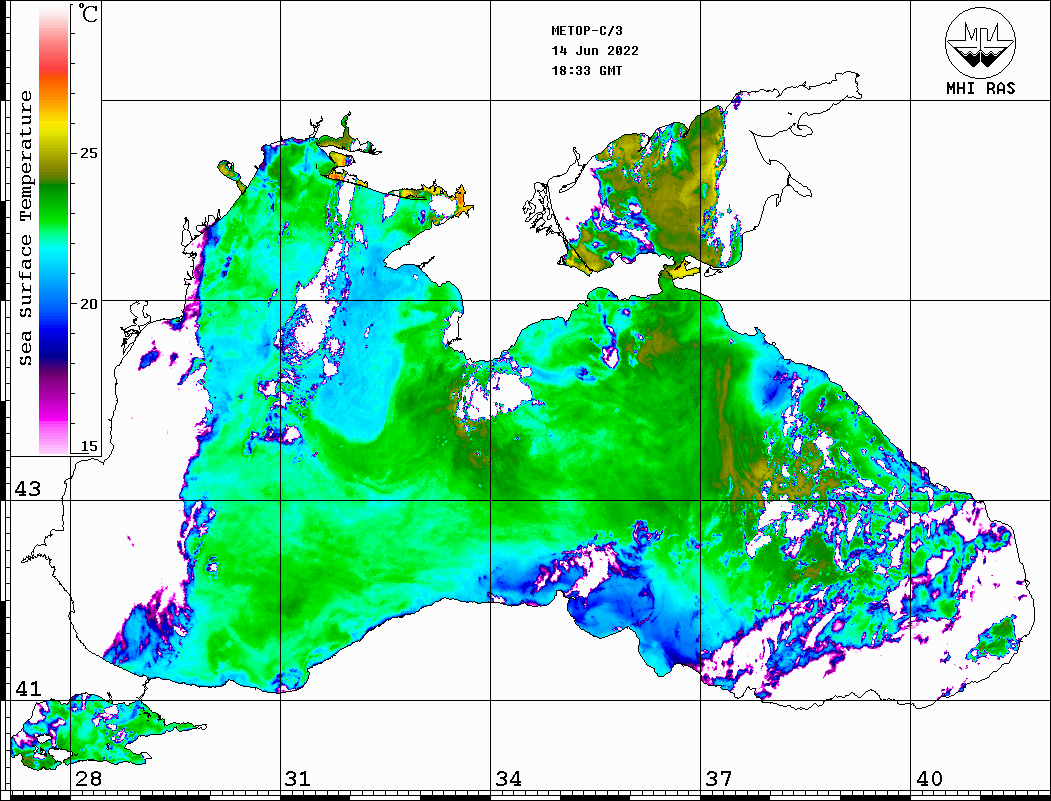Click longitude label '31'
Image resolution: width=1051 pixels, height=801 pixels.
pos(298,778)
